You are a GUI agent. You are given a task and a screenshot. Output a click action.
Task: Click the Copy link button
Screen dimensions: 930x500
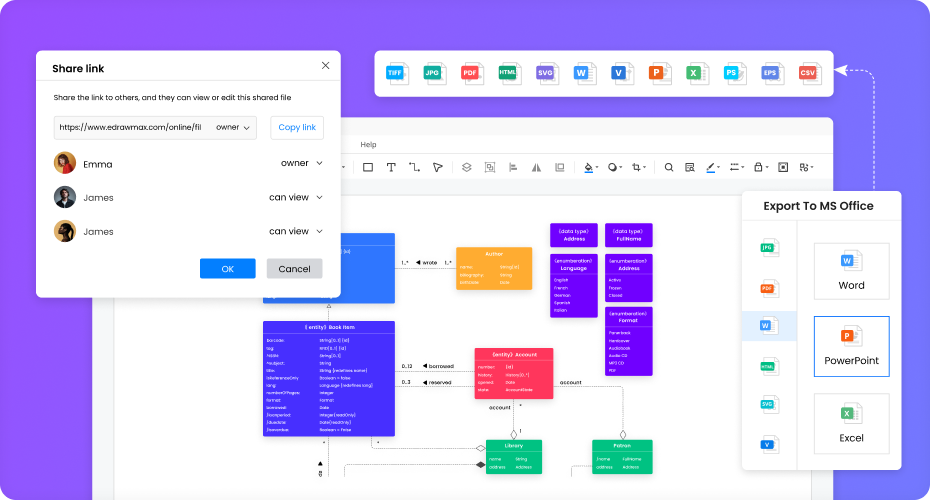(297, 127)
